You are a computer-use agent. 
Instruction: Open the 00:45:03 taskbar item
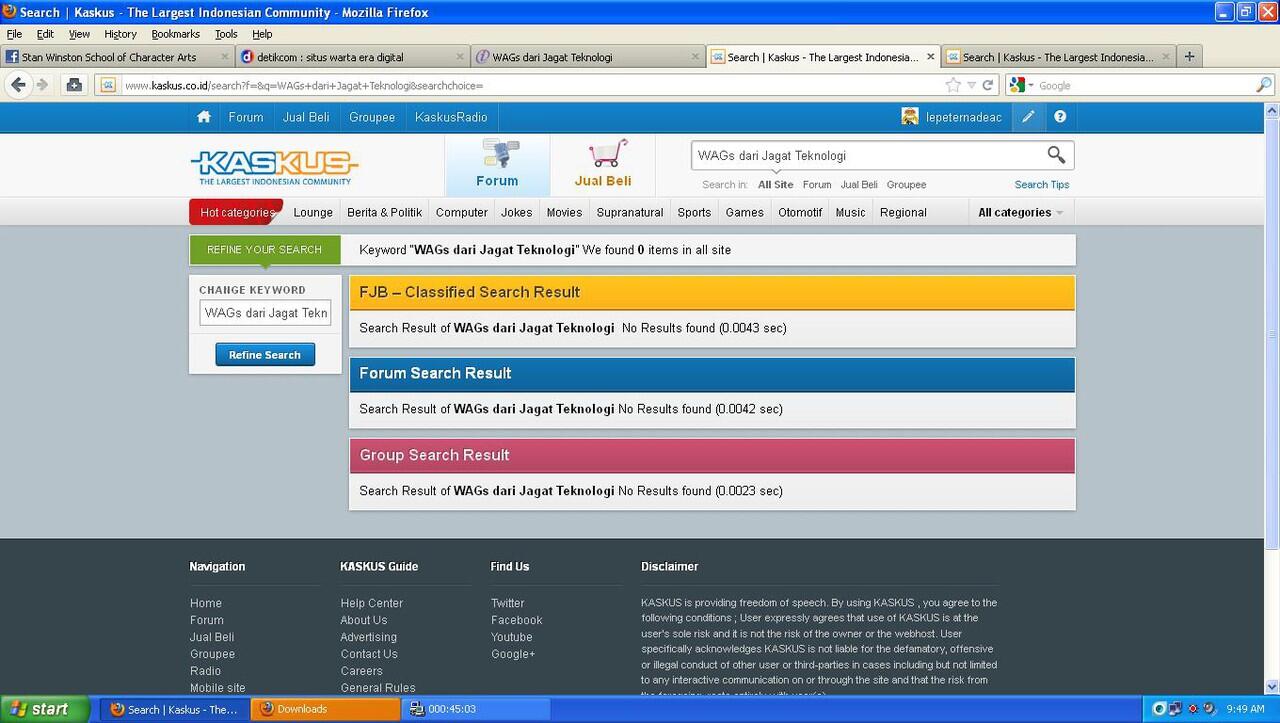(475, 709)
